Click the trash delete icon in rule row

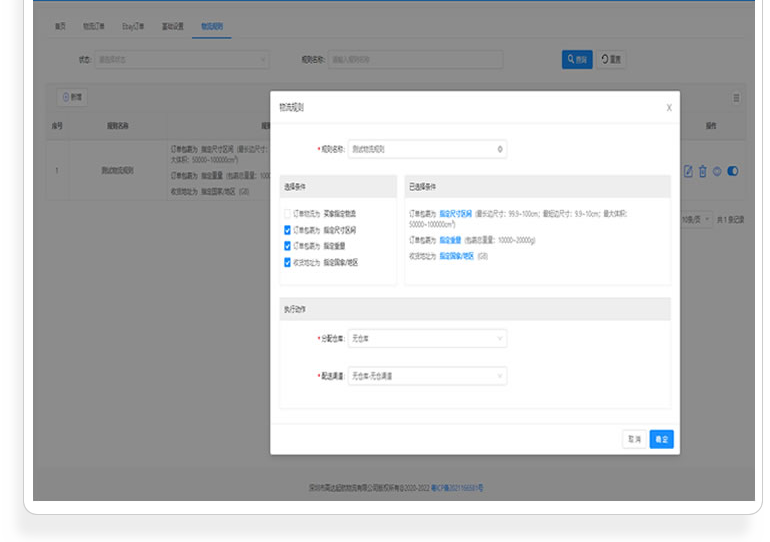(x=703, y=171)
